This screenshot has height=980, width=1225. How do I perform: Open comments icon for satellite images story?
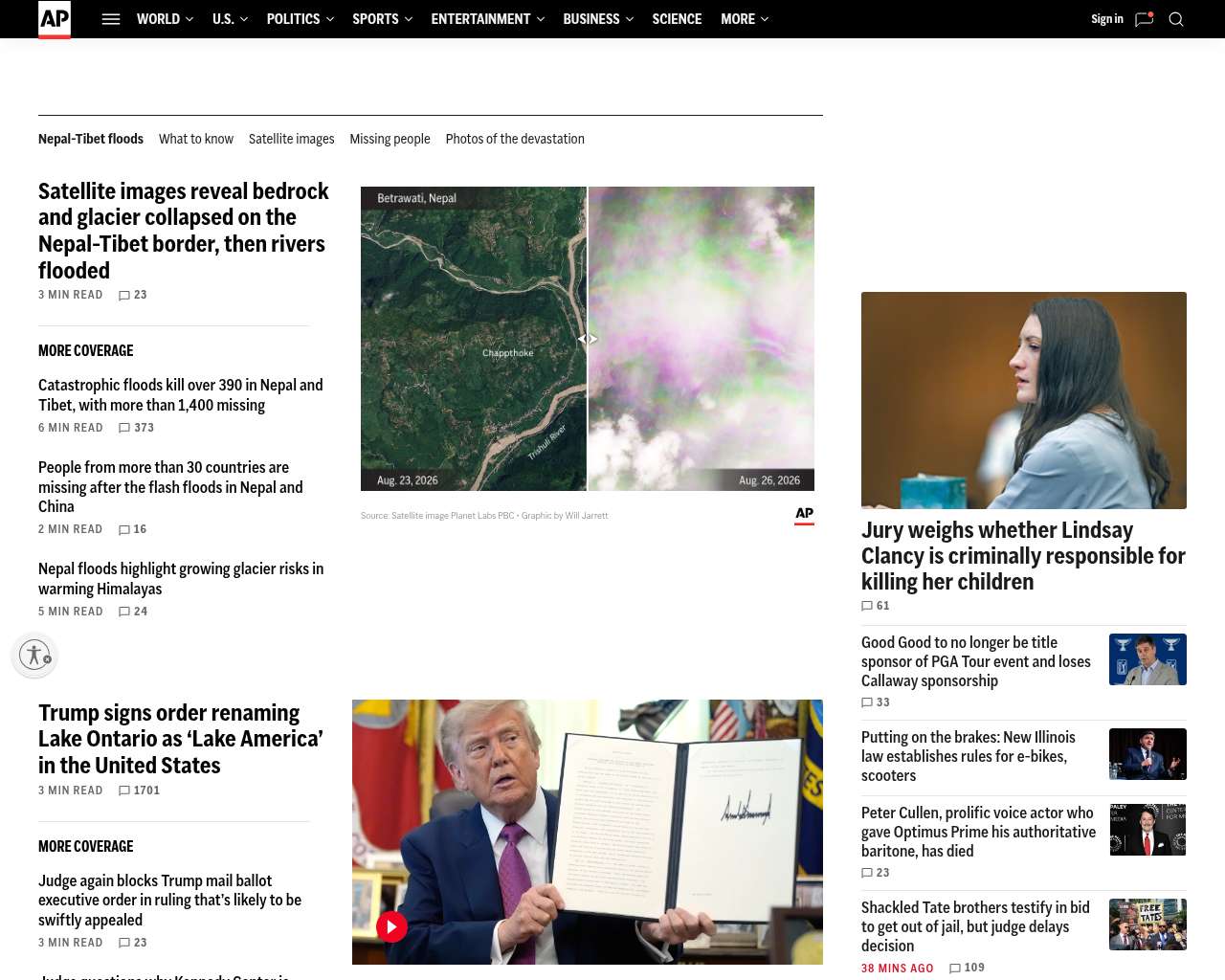(124, 296)
